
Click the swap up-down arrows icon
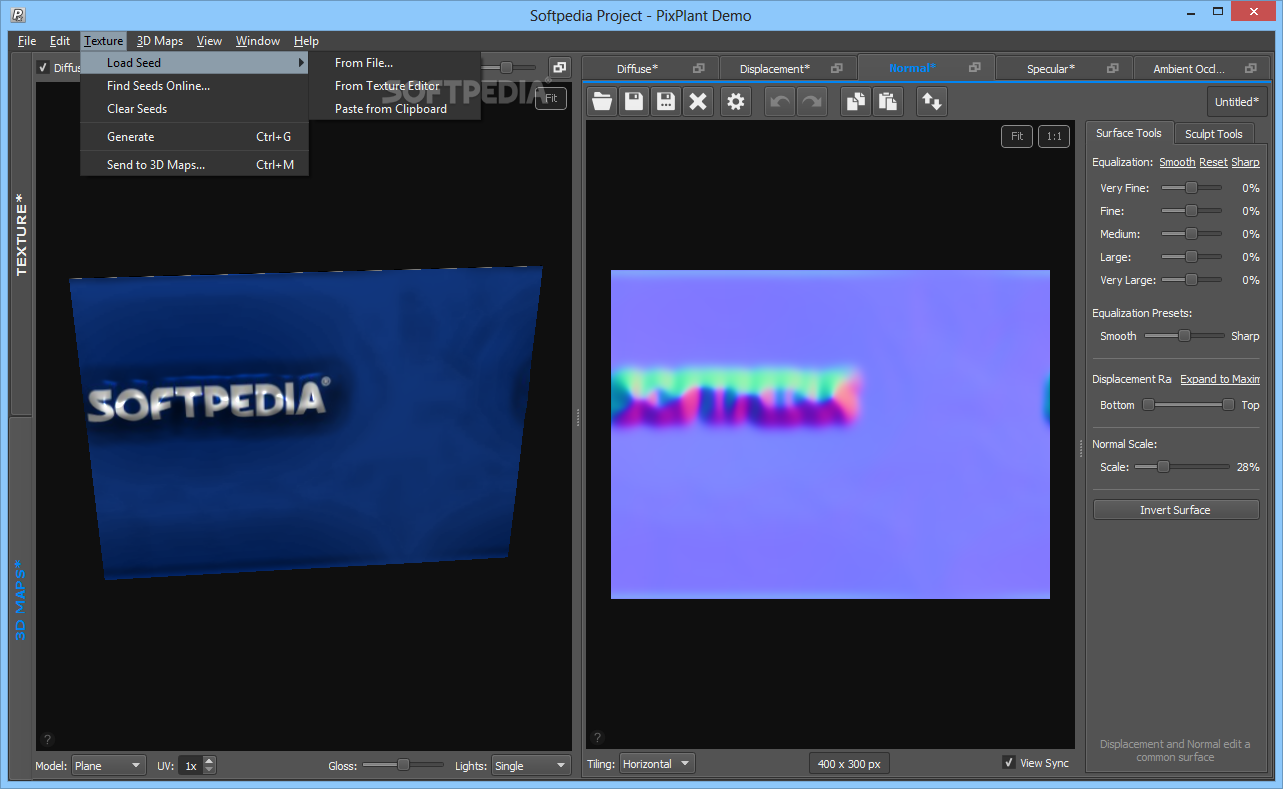click(932, 101)
